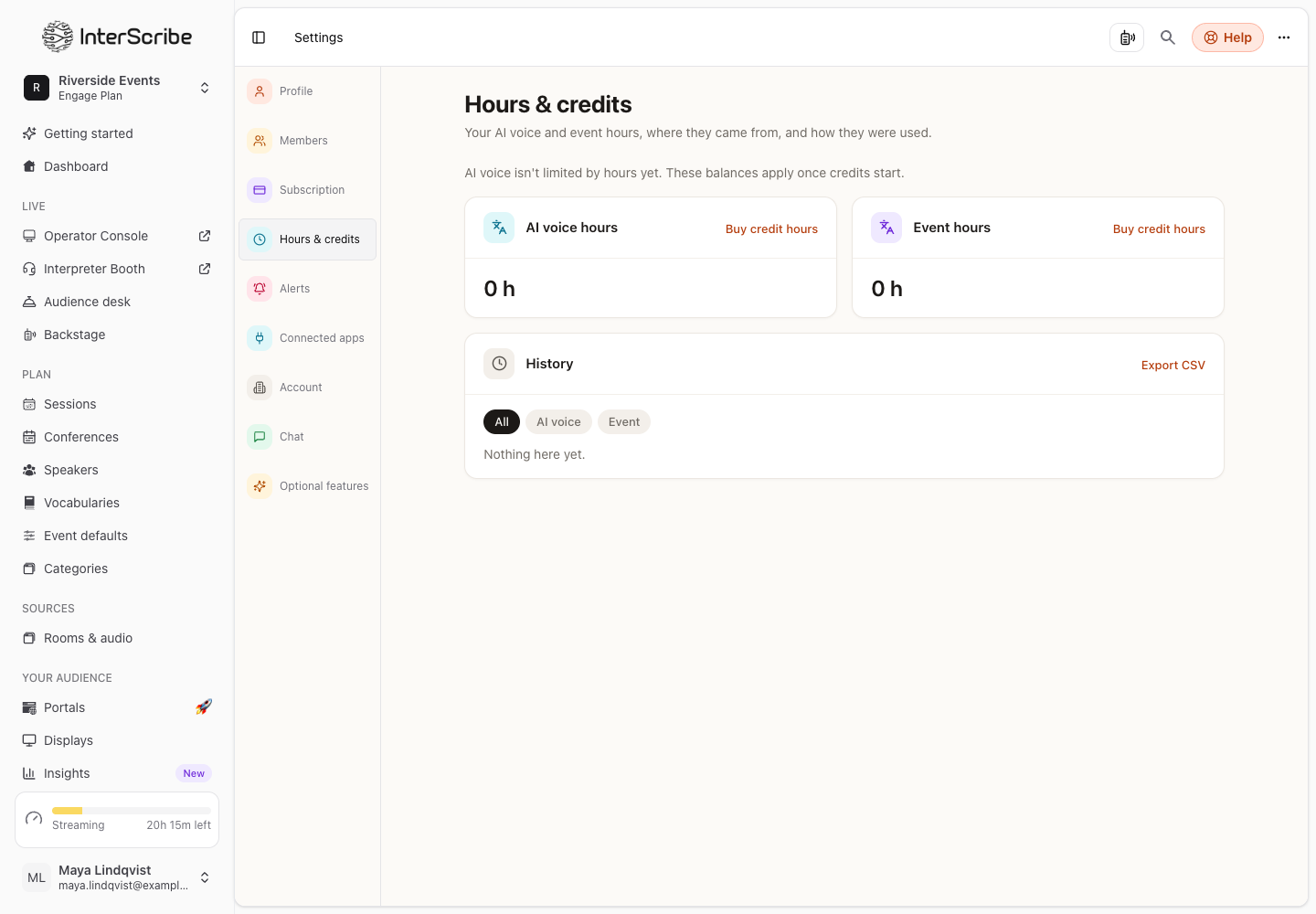Open Sessions page
The image size is (1316, 914).
tap(117, 404)
